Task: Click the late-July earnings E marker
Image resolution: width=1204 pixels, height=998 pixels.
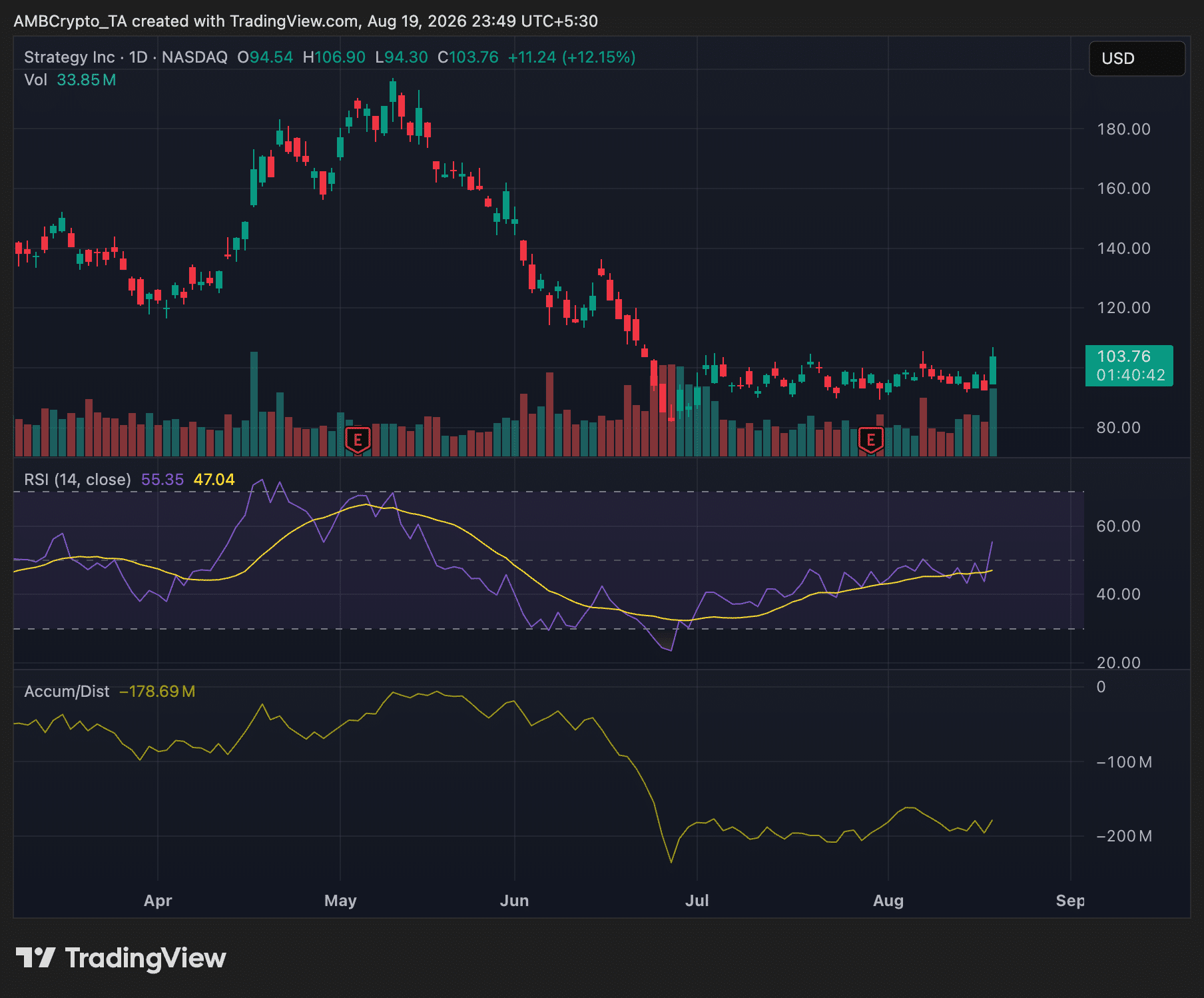Action: coord(870,440)
